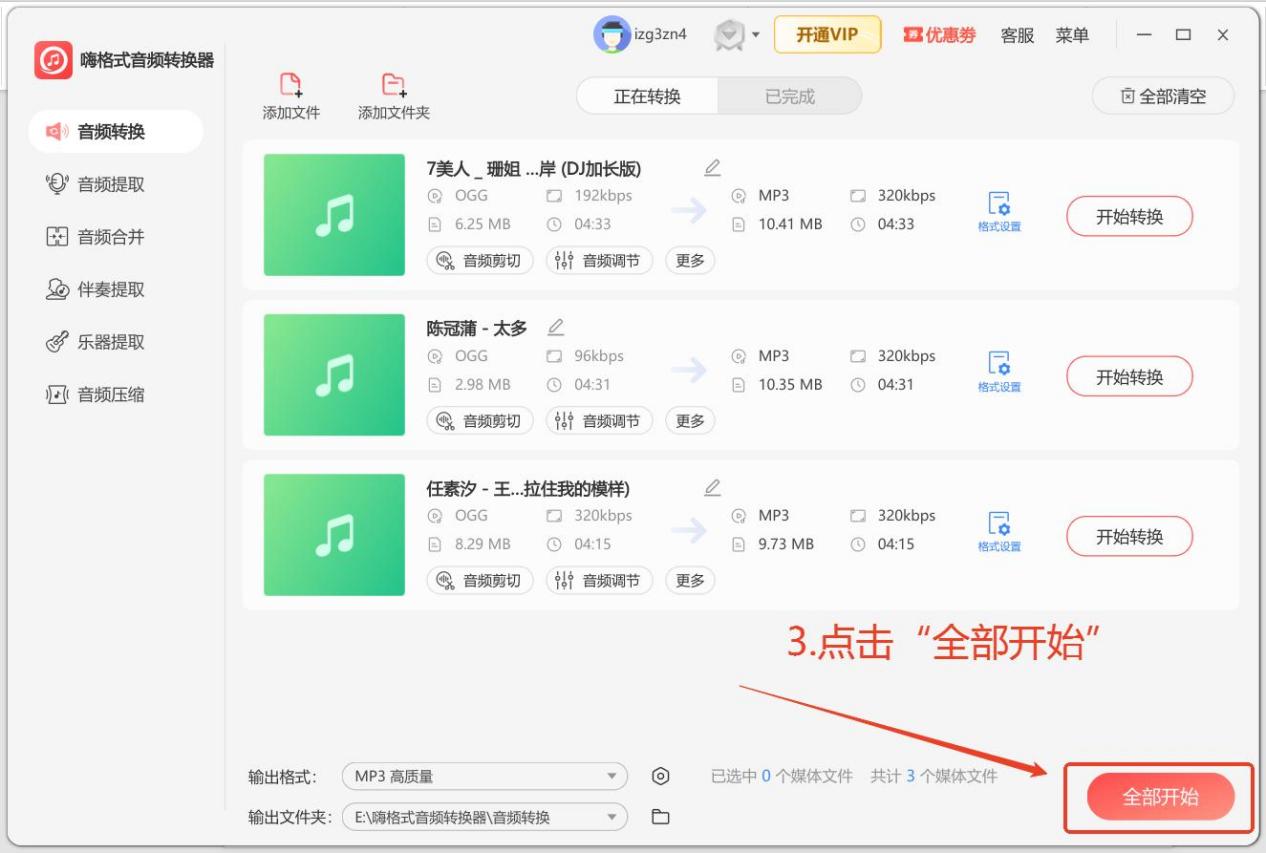Expand the 输出文件夹 path dropdown
1266x853 pixels.
pyautogui.click(x=484, y=817)
